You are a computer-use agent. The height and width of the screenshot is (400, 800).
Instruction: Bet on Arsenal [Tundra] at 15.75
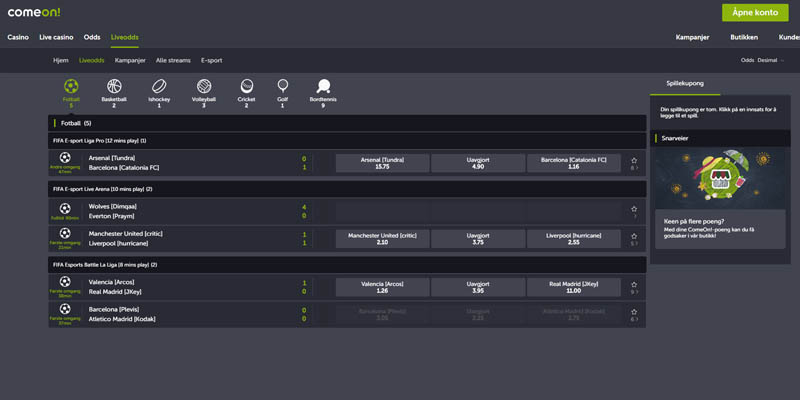coord(382,163)
